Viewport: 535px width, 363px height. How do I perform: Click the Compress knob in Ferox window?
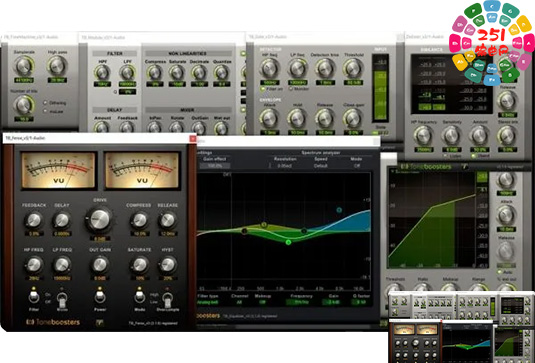tap(139, 220)
